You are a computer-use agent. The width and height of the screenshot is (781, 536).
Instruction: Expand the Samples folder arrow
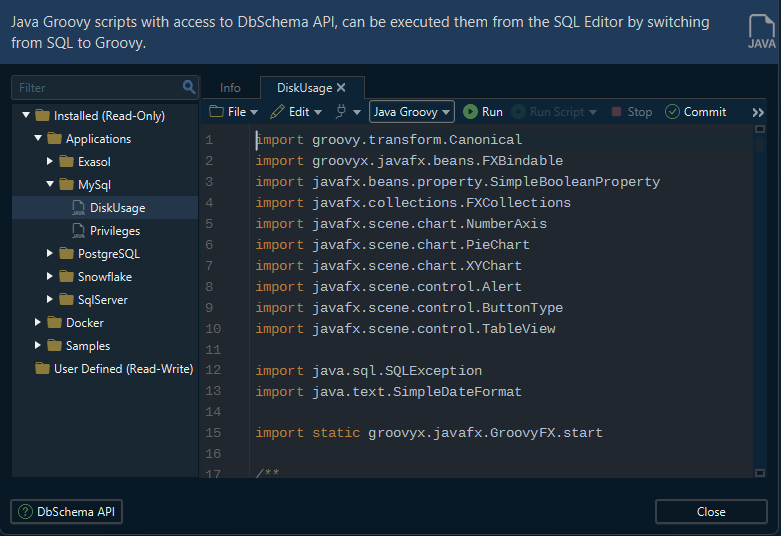[37, 345]
